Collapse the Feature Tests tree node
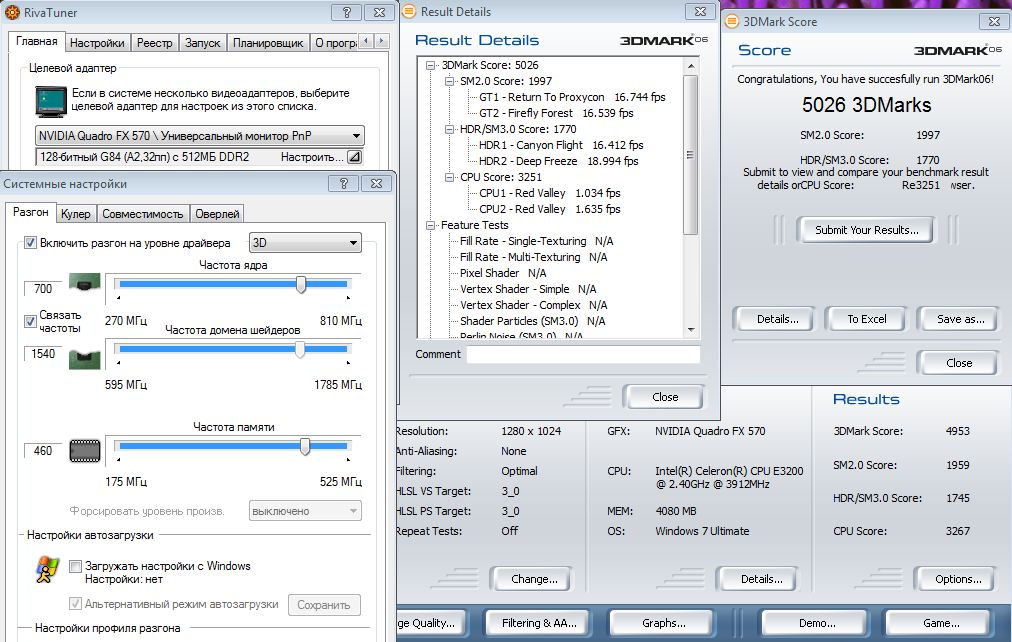The height and width of the screenshot is (642, 1012). (431, 225)
